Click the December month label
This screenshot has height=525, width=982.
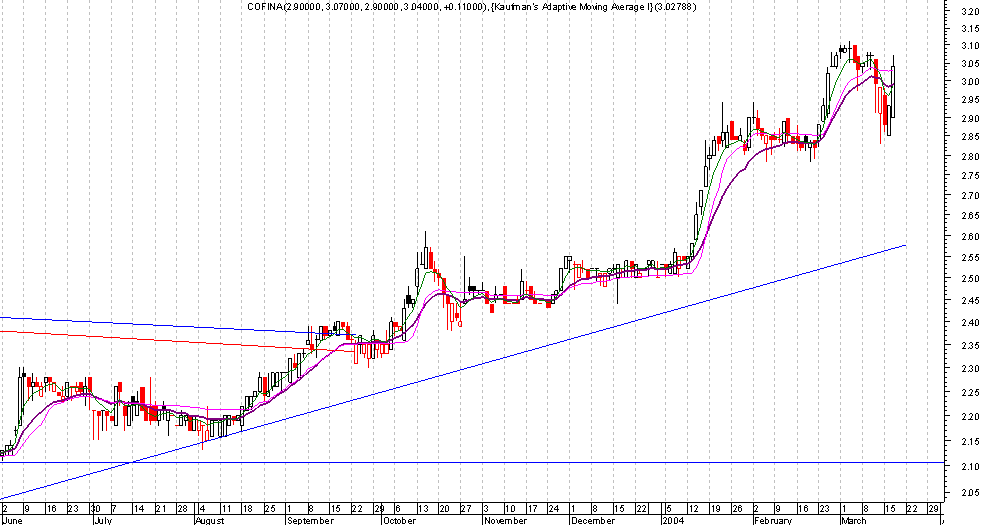592,521
